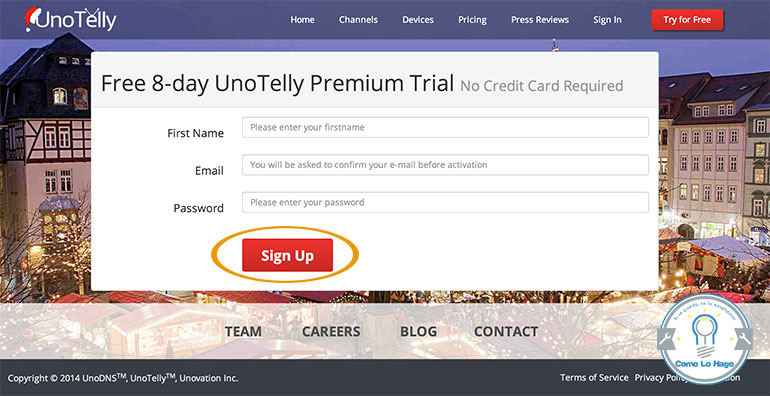
Task: Open the Devices menu item
Action: coord(418,20)
